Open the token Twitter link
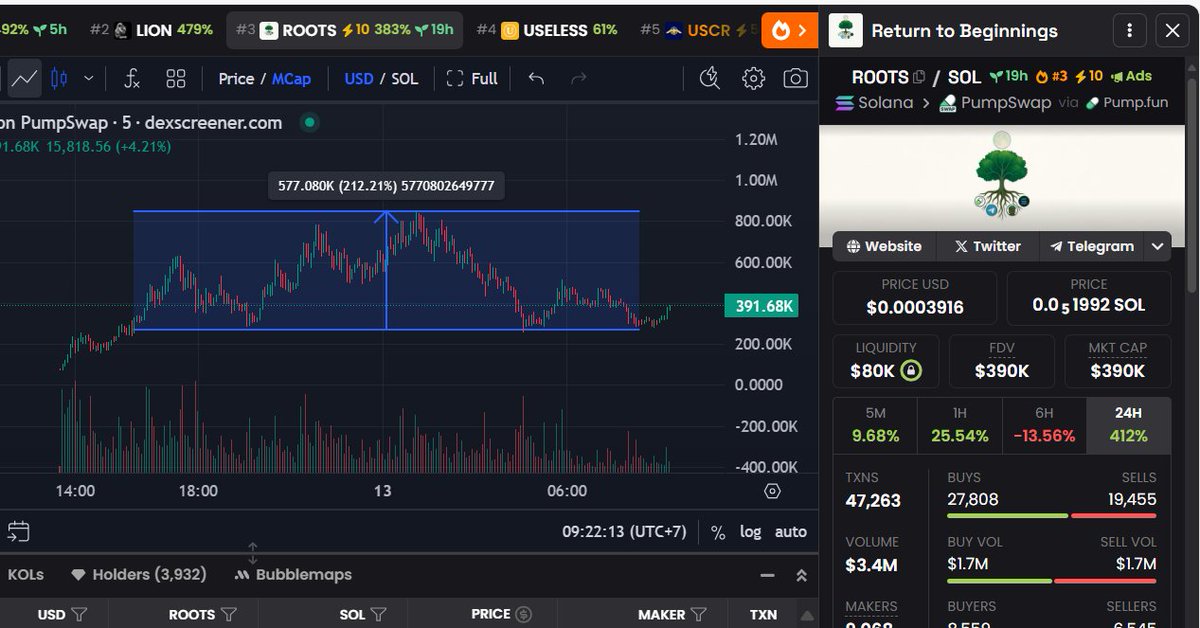This screenshot has height=628, width=1200. pyautogui.click(x=987, y=246)
